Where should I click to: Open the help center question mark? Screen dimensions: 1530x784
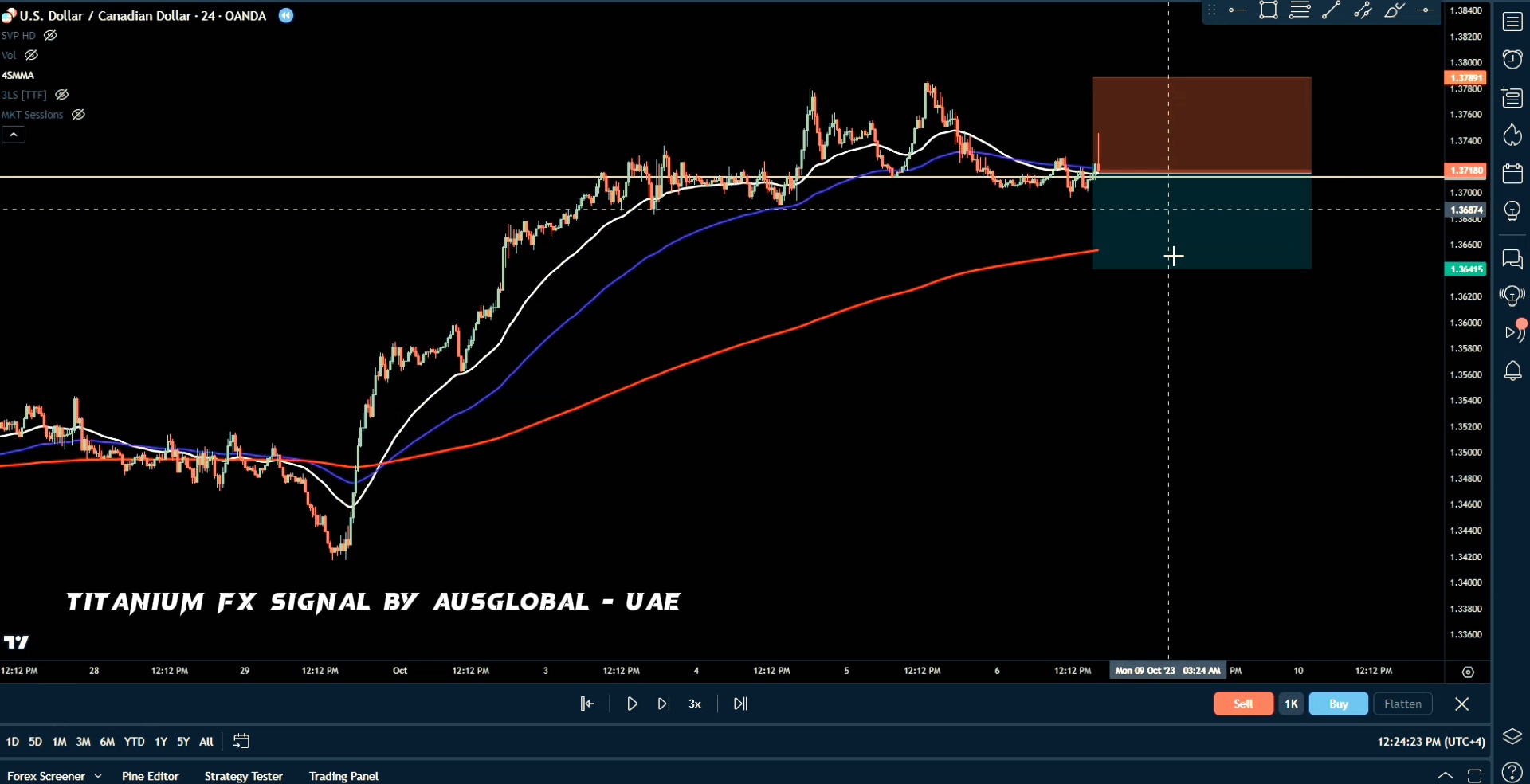pos(1512,772)
